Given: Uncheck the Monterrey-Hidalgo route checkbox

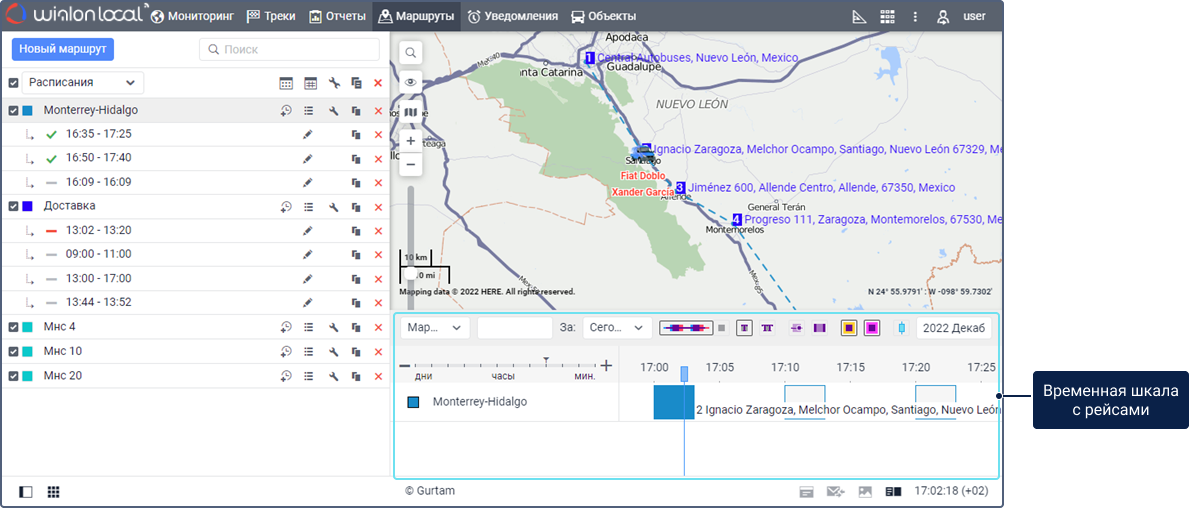Looking at the screenshot, I should (14, 111).
